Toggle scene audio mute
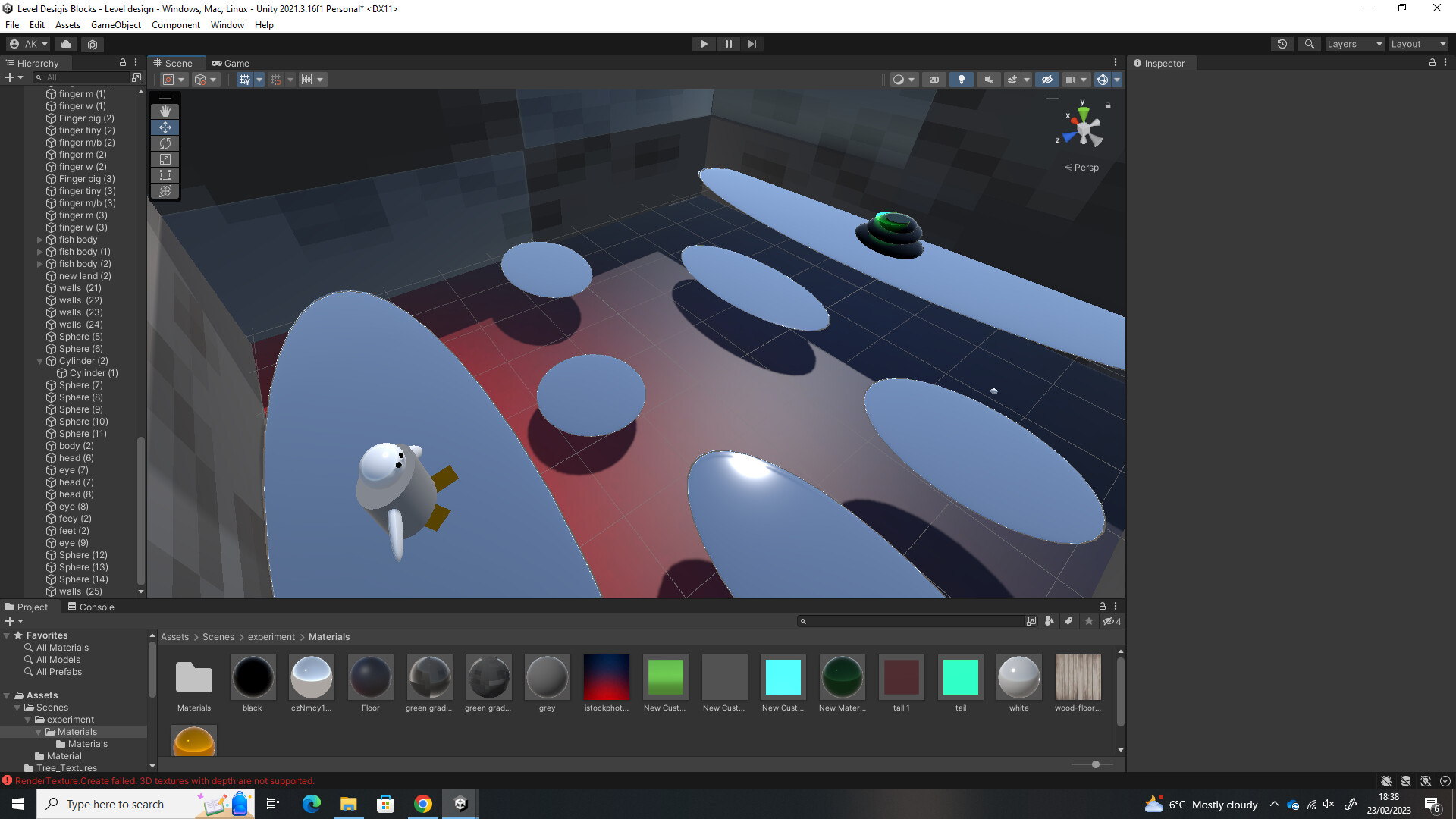This screenshot has width=1456, height=819. [988, 80]
